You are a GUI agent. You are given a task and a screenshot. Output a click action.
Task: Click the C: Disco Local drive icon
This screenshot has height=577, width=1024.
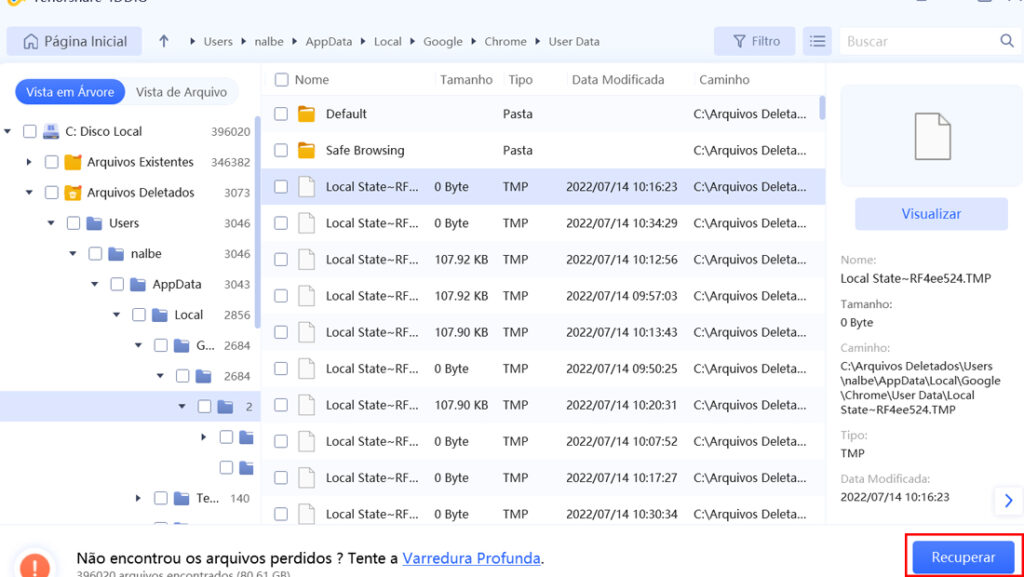click(x=52, y=131)
